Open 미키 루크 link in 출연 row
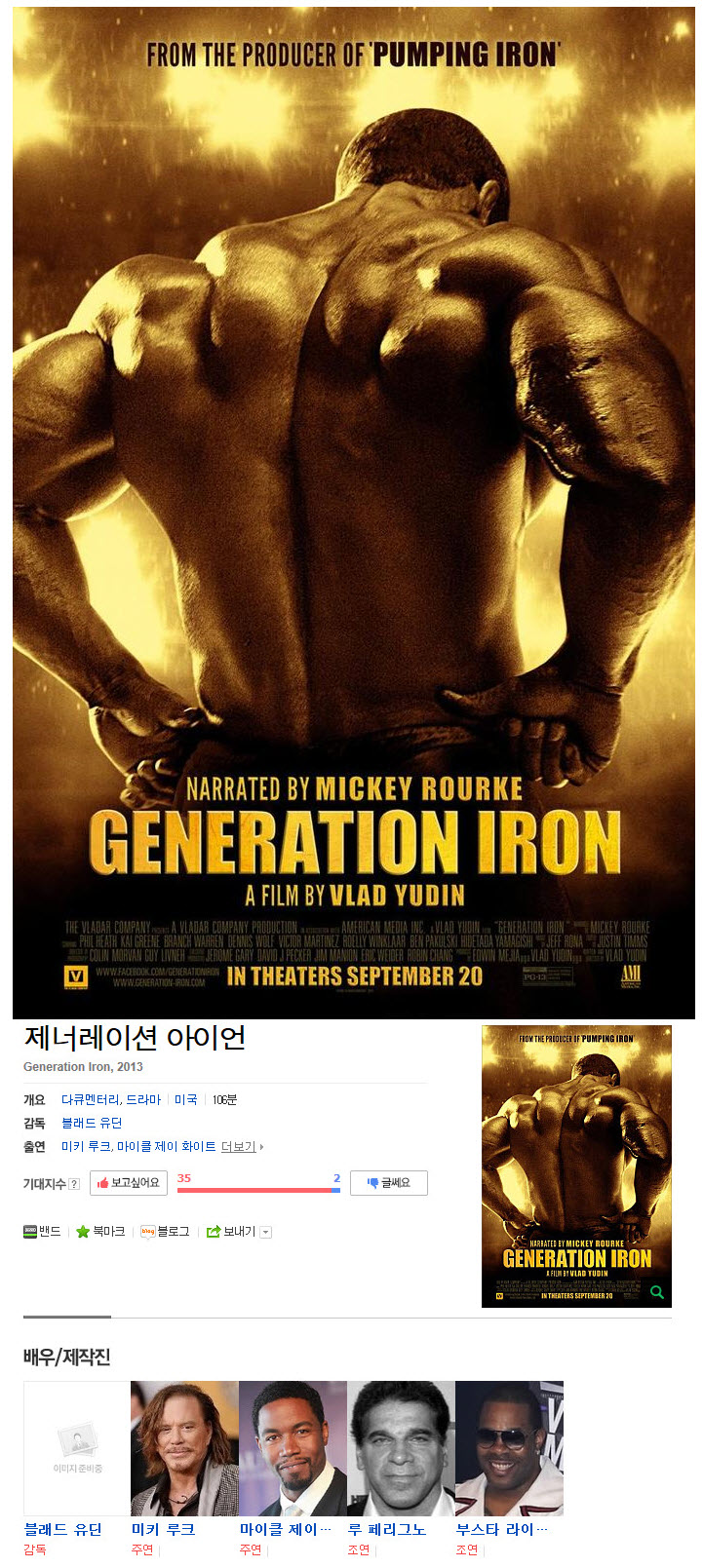 86,1146
